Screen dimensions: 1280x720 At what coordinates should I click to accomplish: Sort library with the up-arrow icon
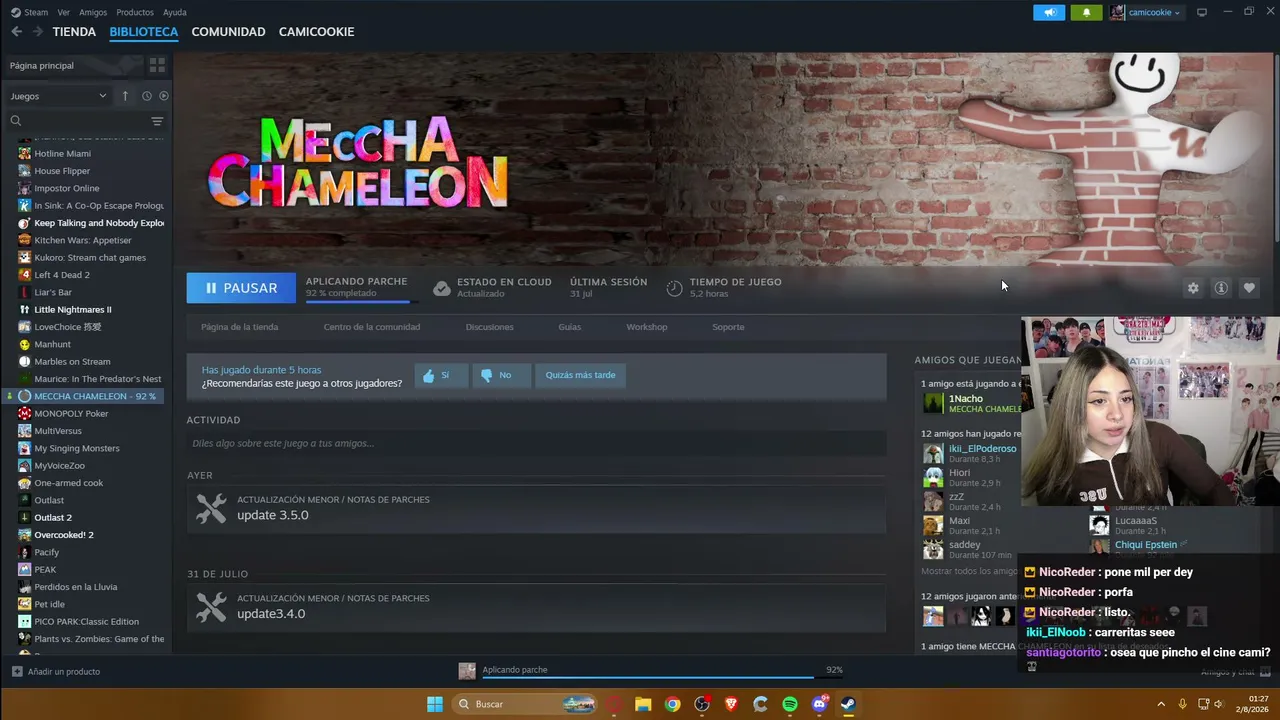pyautogui.click(x=125, y=96)
